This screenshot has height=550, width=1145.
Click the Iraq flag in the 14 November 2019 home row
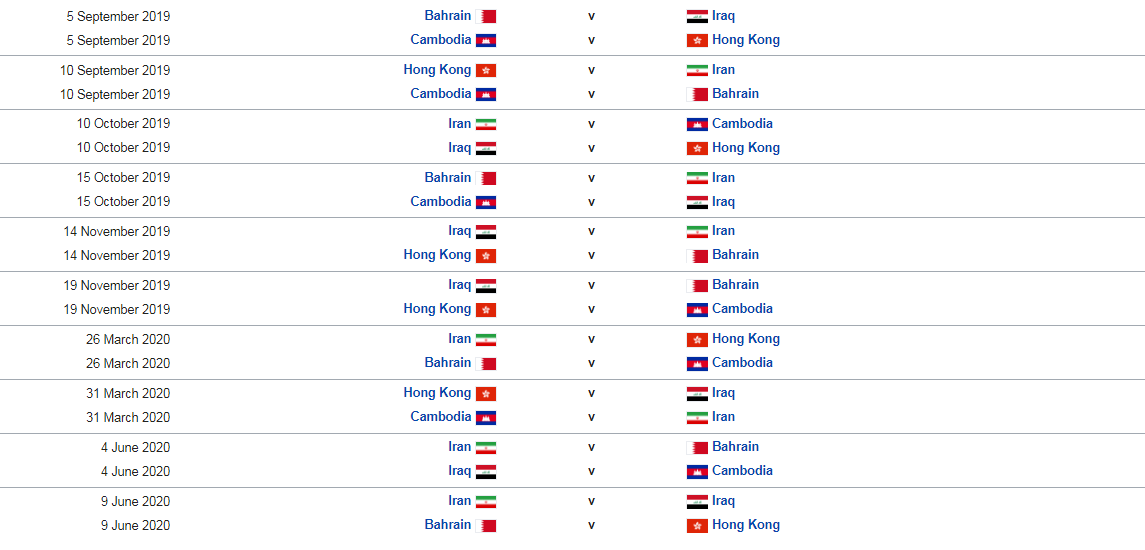point(486,232)
